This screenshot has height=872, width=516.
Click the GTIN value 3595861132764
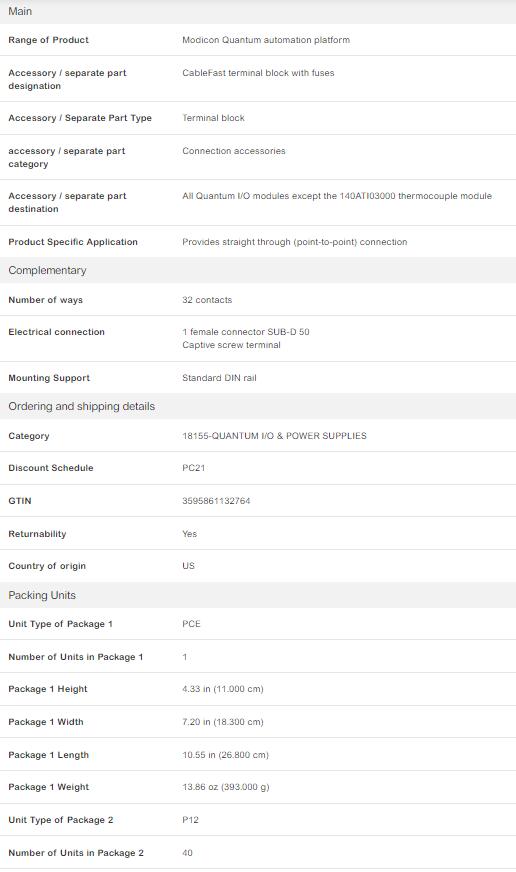coord(216,501)
